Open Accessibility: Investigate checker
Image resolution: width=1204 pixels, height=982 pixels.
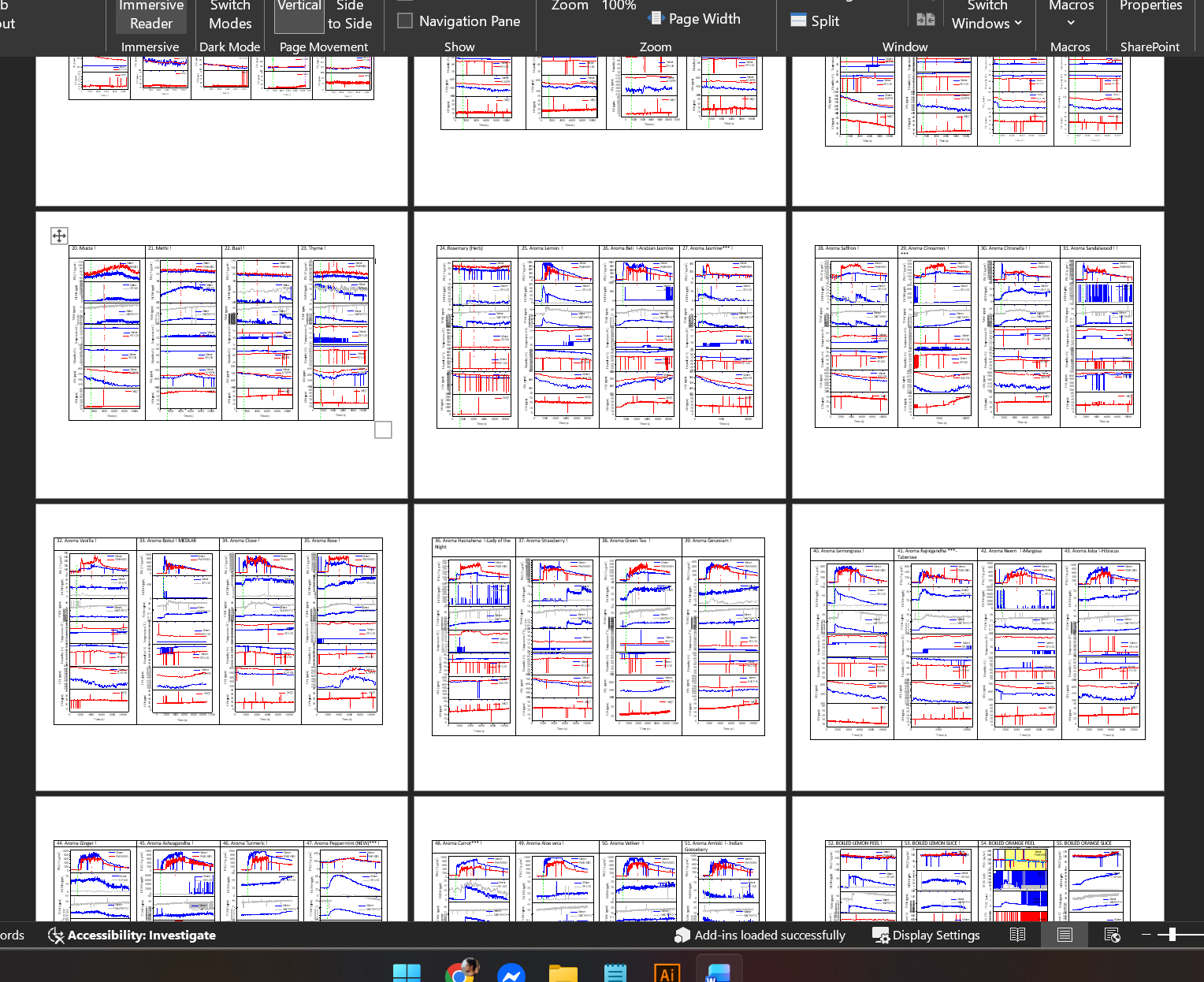pos(132,936)
